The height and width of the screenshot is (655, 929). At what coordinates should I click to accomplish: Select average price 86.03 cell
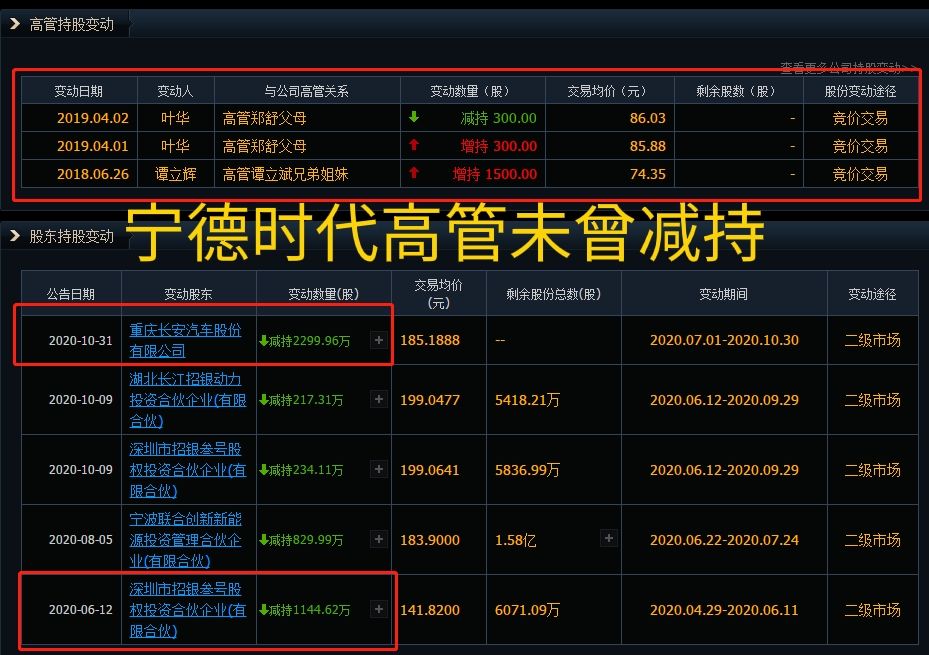click(x=648, y=118)
